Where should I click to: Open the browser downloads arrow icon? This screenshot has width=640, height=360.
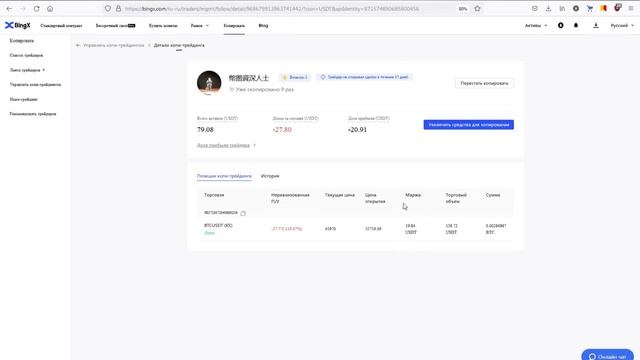tap(548, 9)
